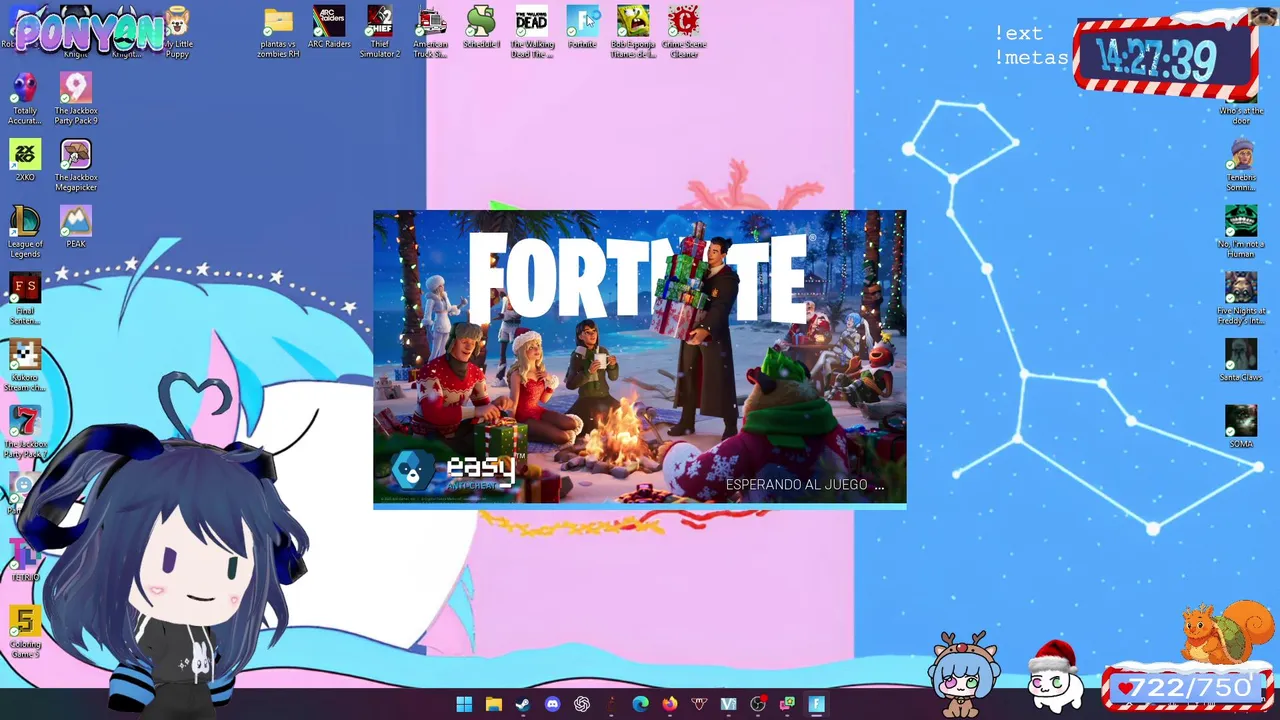Open Tenebris Somnia desktop shortcut
This screenshot has height=720, width=1280.
coord(1241,165)
